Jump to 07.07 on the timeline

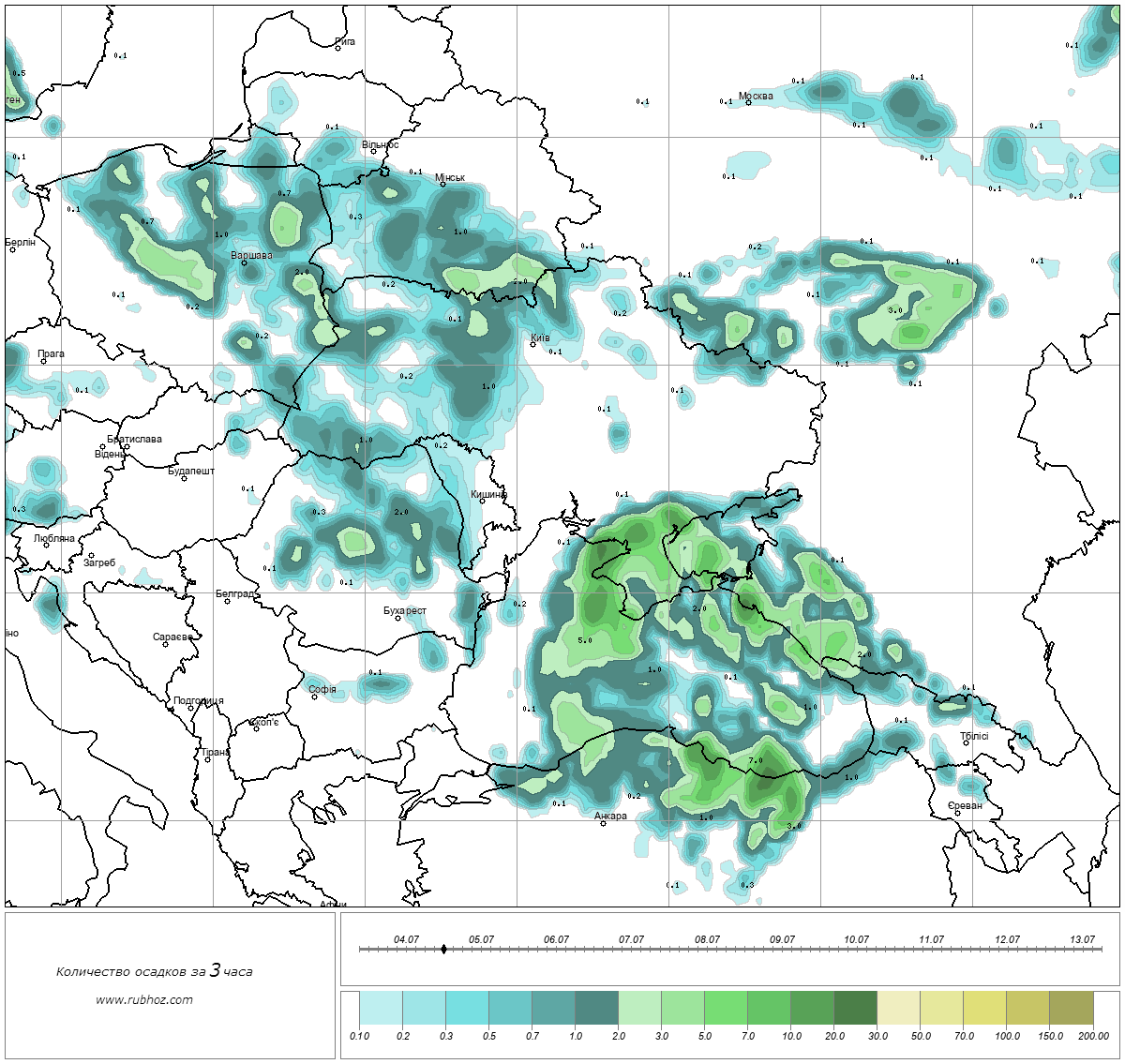(x=631, y=939)
